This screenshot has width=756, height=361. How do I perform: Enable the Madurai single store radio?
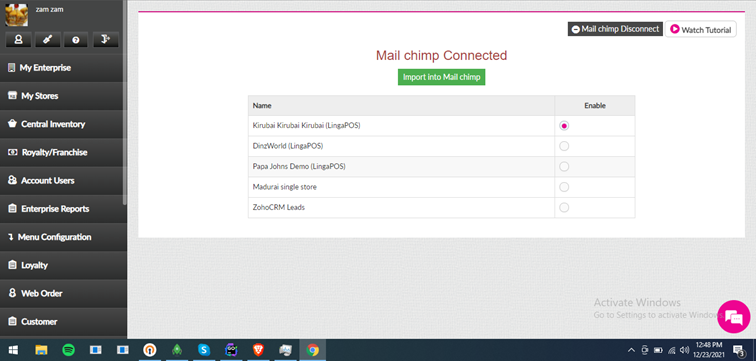[x=564, y=187]
